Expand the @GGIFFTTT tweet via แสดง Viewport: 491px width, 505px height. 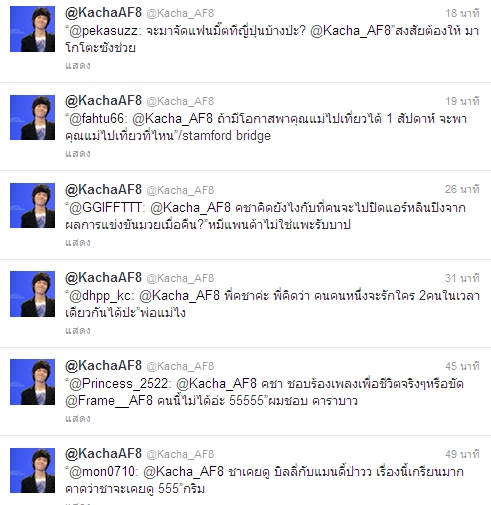[78, 243]
